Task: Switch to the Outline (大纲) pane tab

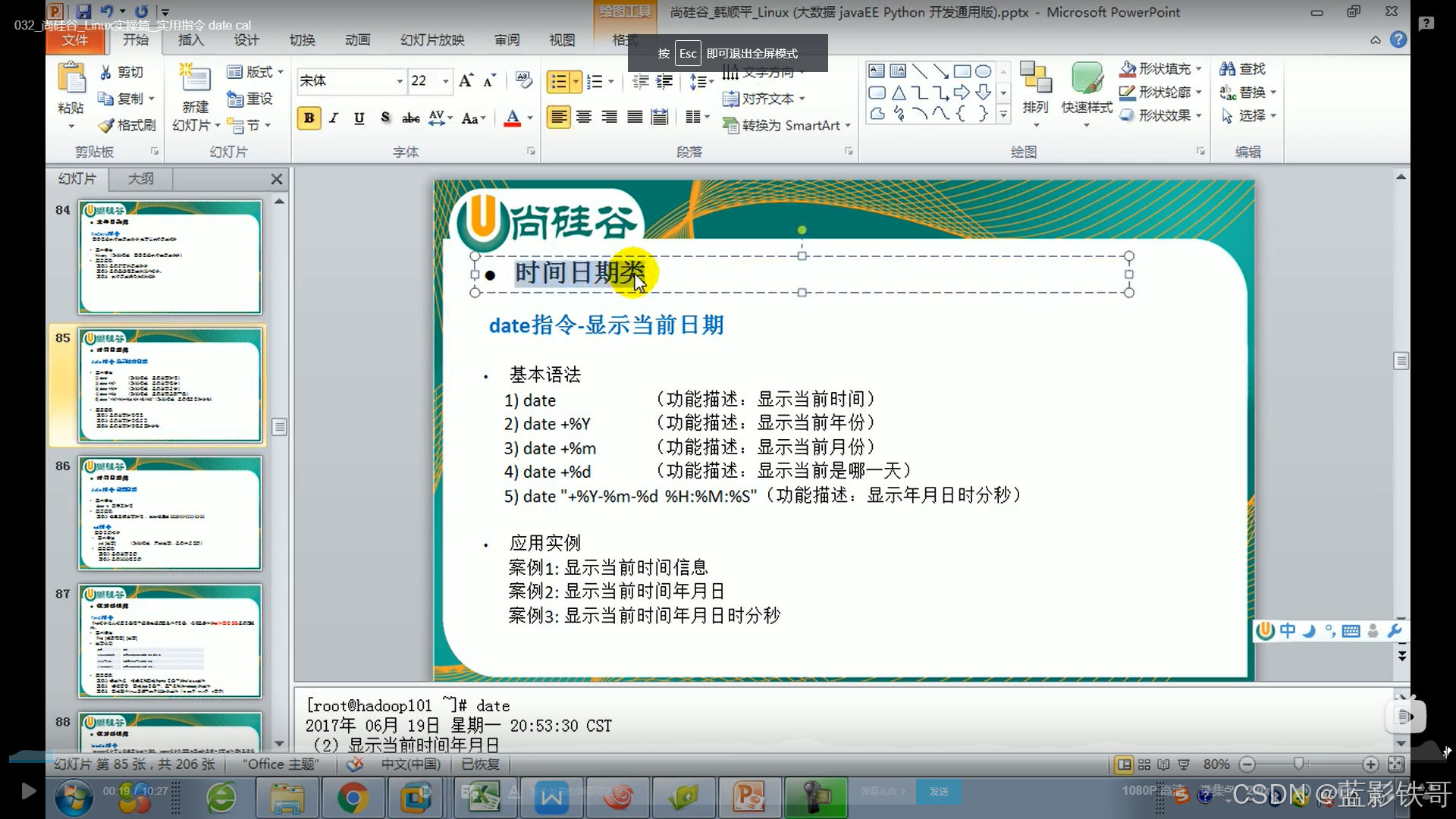Action: click(x=140, y=179)
